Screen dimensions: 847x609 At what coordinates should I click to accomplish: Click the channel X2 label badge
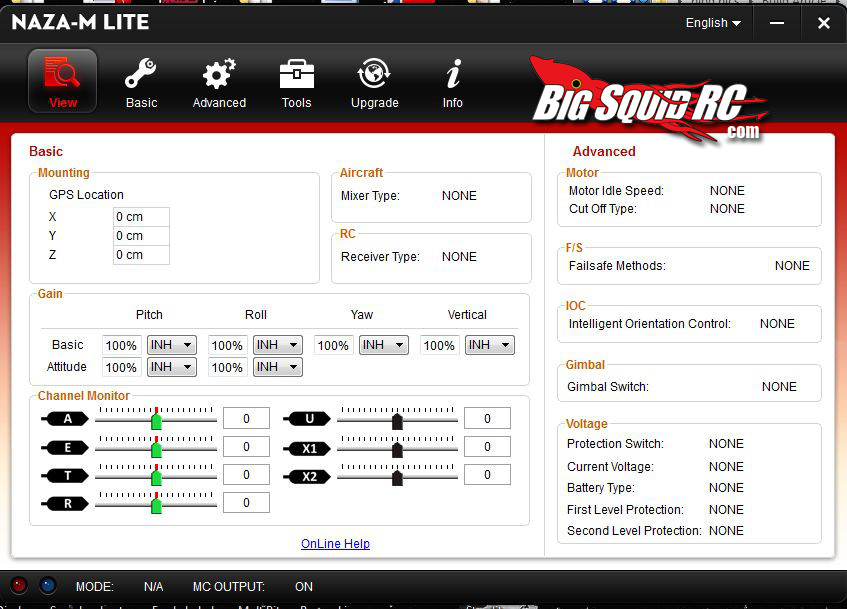(309, 477)
